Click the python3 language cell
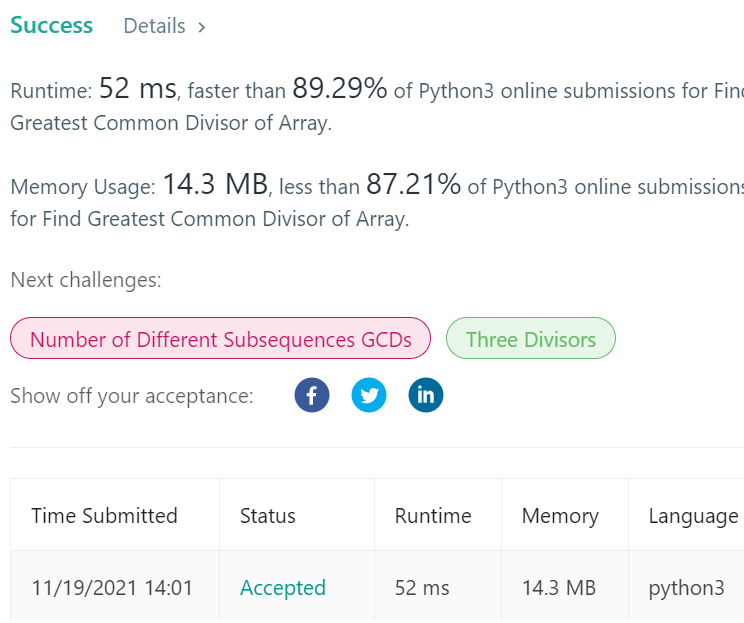The width and height of the screenshot is (744, 623). [x=686, y=587]
